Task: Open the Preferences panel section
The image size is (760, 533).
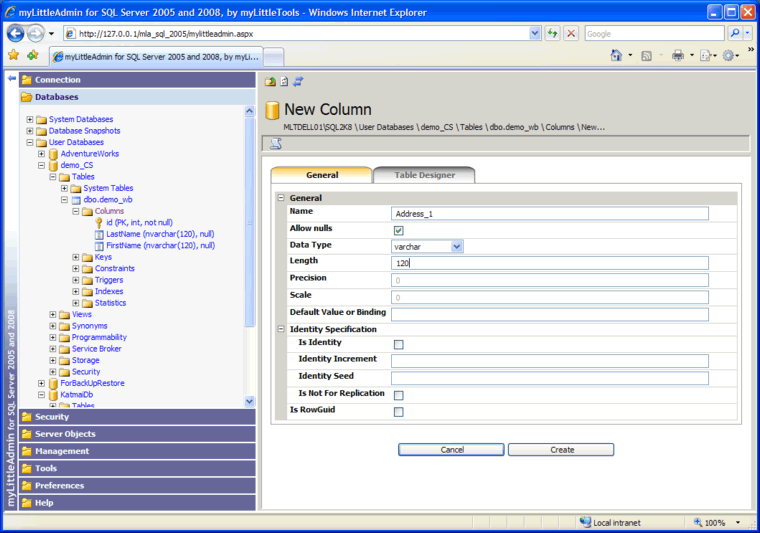Action: click(x=137, y=486)
